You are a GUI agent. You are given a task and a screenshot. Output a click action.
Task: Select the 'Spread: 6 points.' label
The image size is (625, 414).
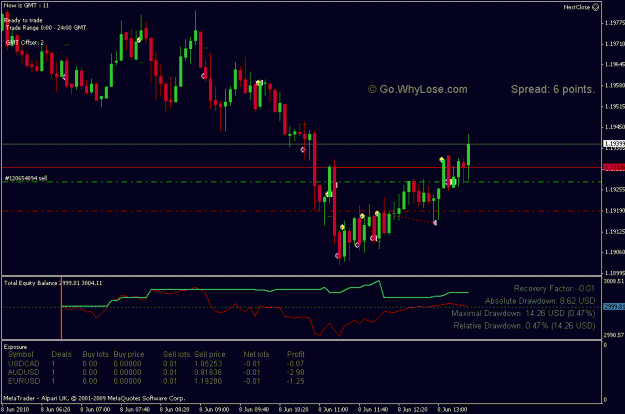[553, 89]
